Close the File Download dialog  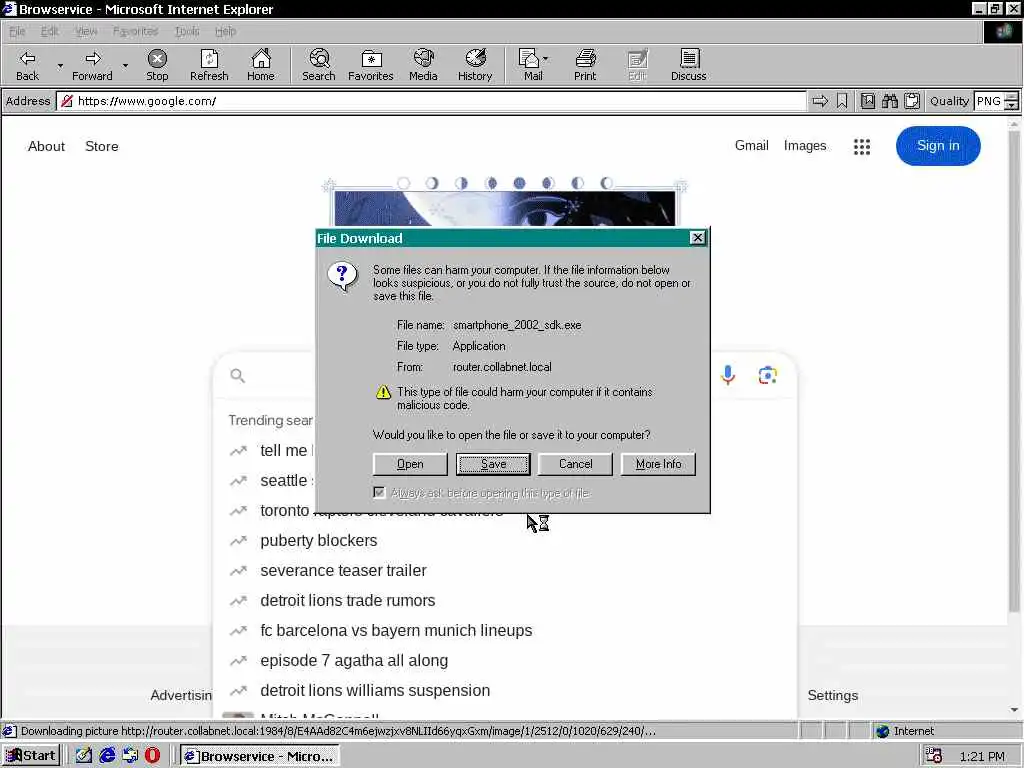tap(697, 238)
